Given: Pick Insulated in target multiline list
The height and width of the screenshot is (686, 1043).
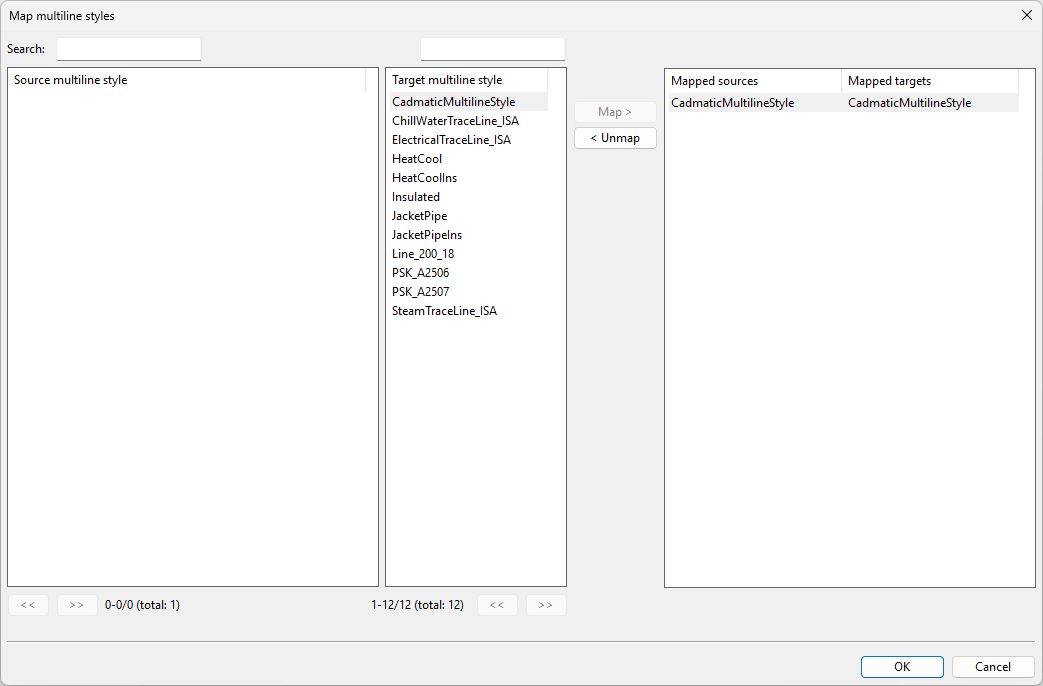Looking at the screenshot, I should [x=416, y=197].
